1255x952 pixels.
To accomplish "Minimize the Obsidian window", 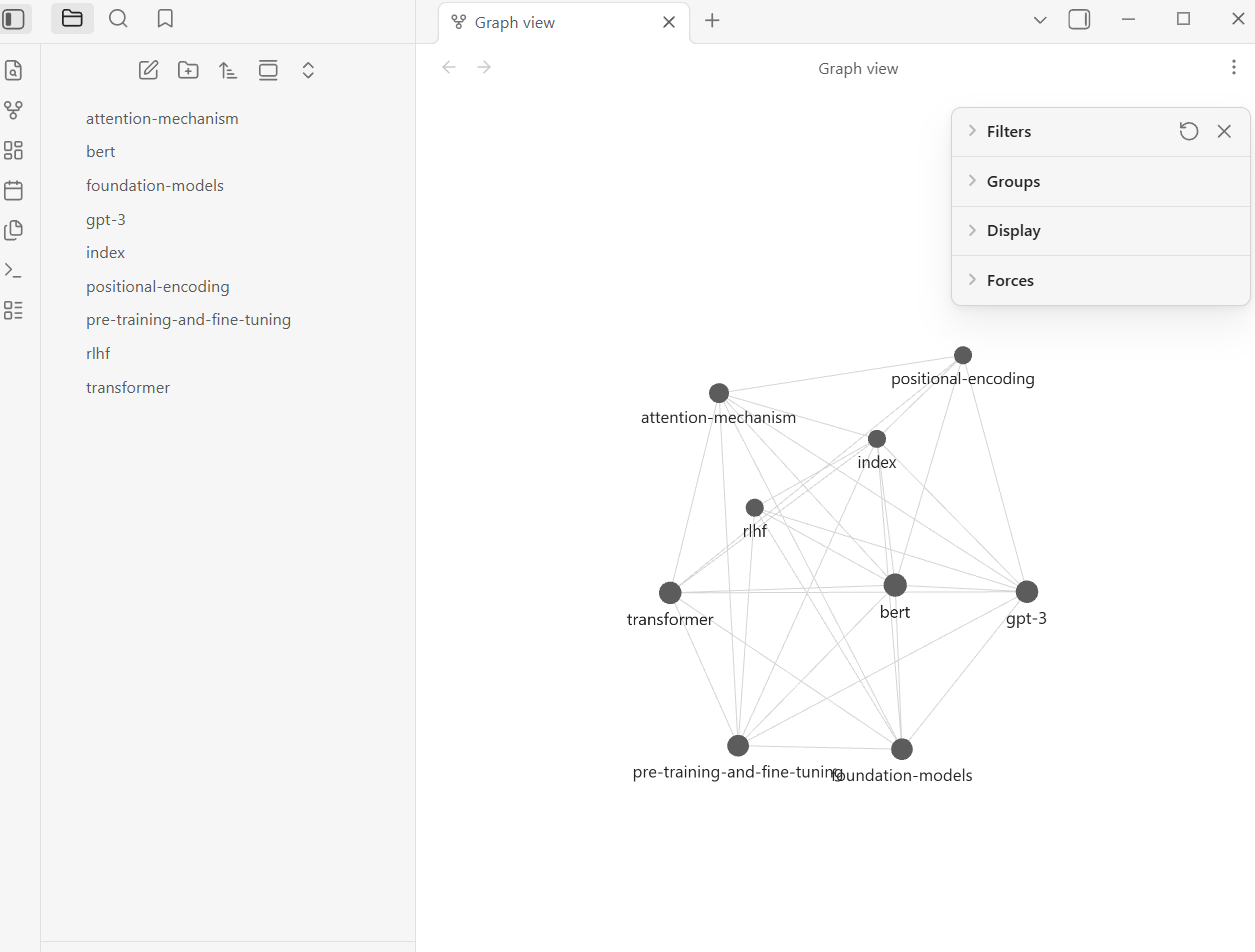I will point(1129,19).
